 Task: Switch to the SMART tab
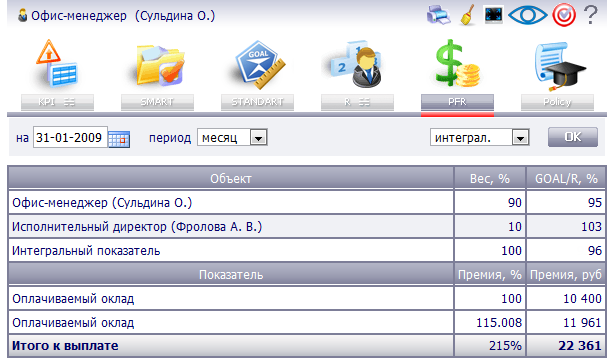tap(157, 102)
